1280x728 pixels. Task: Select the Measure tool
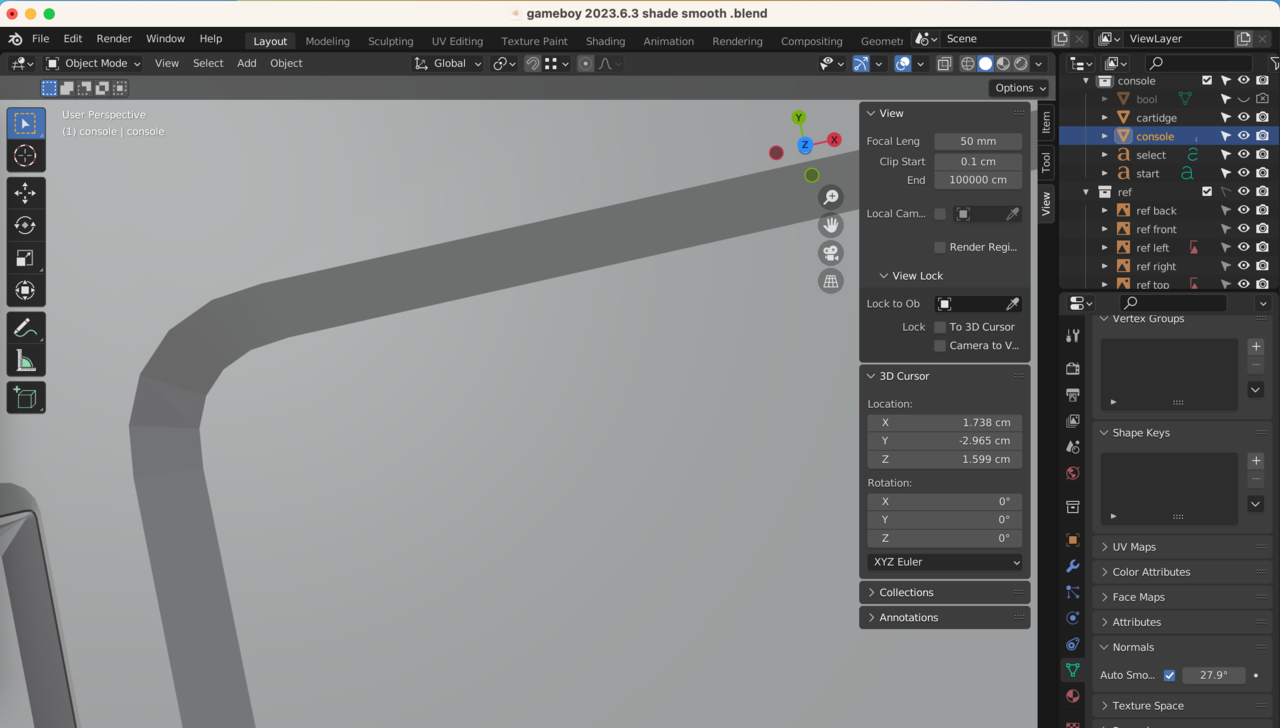(26, 361)
